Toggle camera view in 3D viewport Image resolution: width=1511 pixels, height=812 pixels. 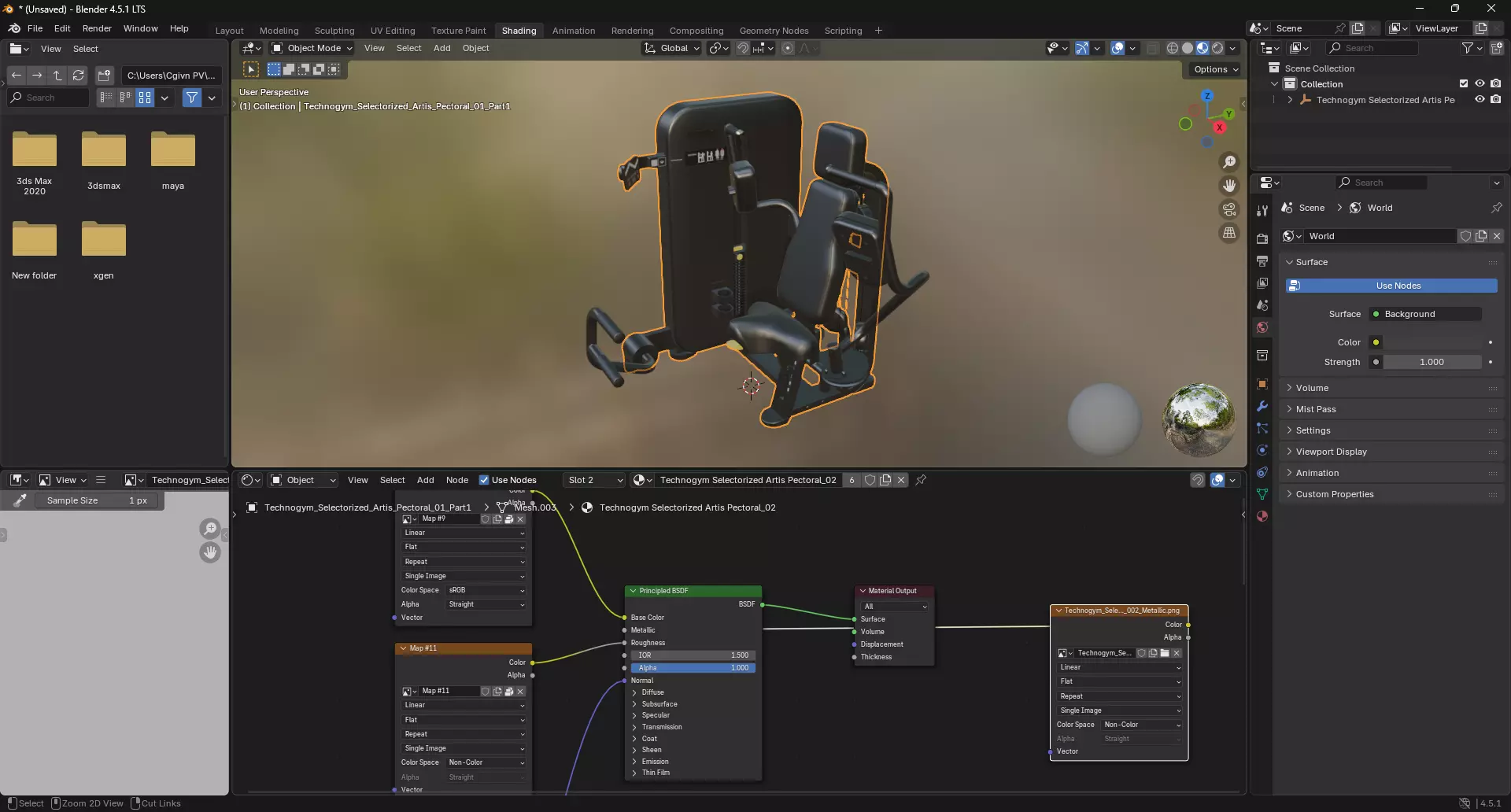pos(1228,209)
